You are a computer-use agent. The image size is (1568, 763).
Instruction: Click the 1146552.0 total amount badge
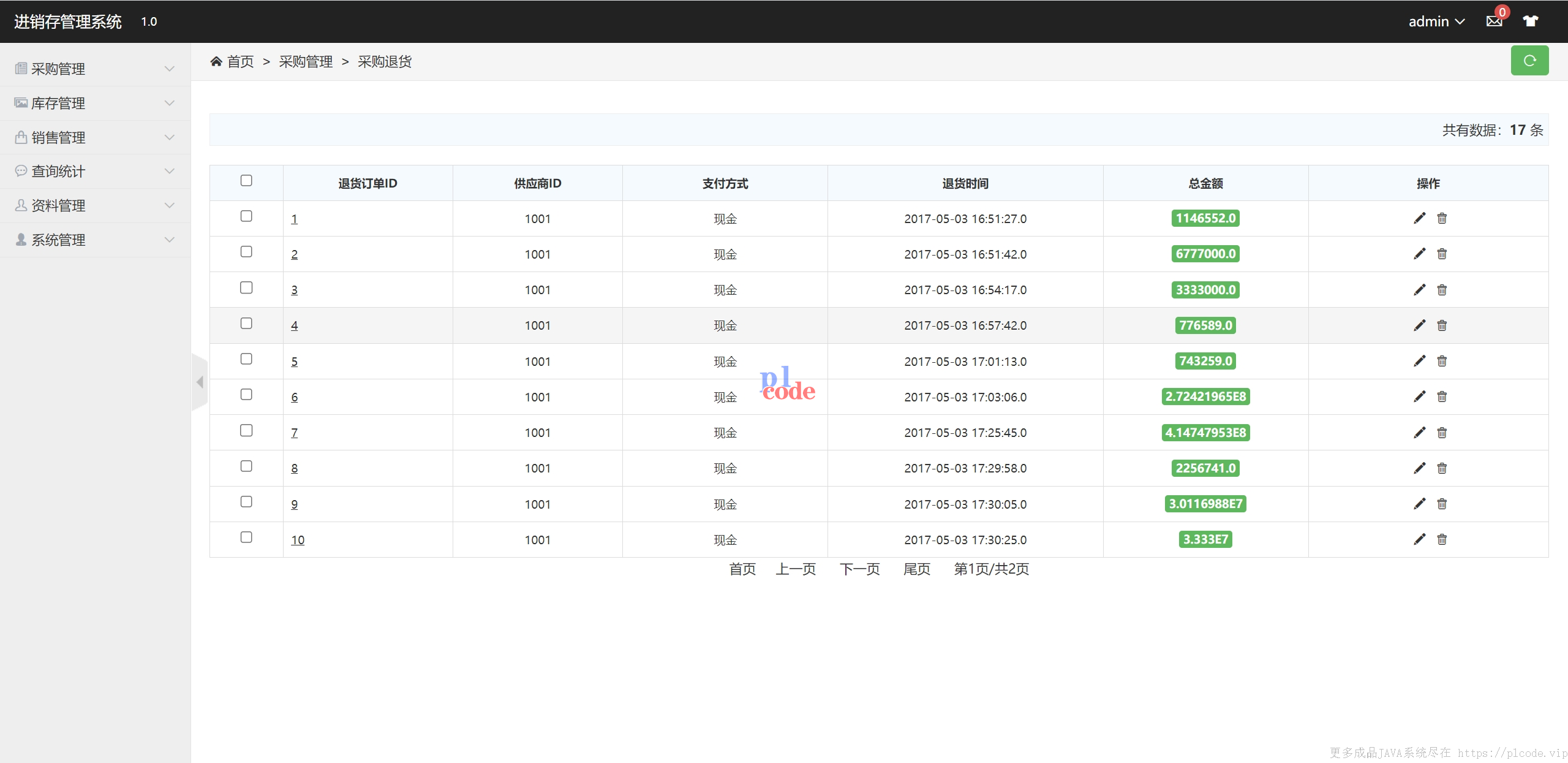1205,218
